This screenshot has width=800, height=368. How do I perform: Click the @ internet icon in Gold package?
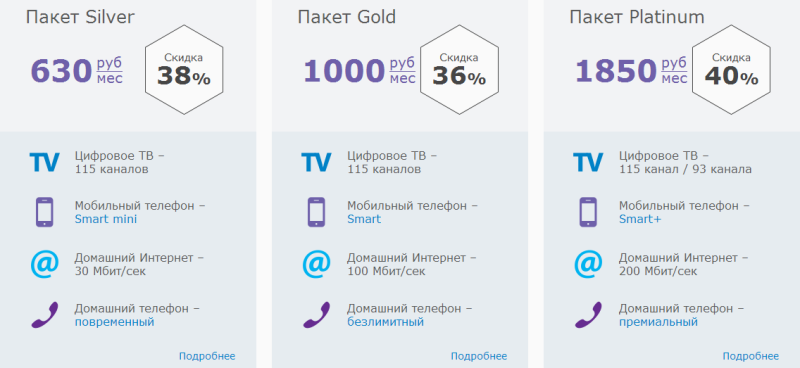click(316, 264)
